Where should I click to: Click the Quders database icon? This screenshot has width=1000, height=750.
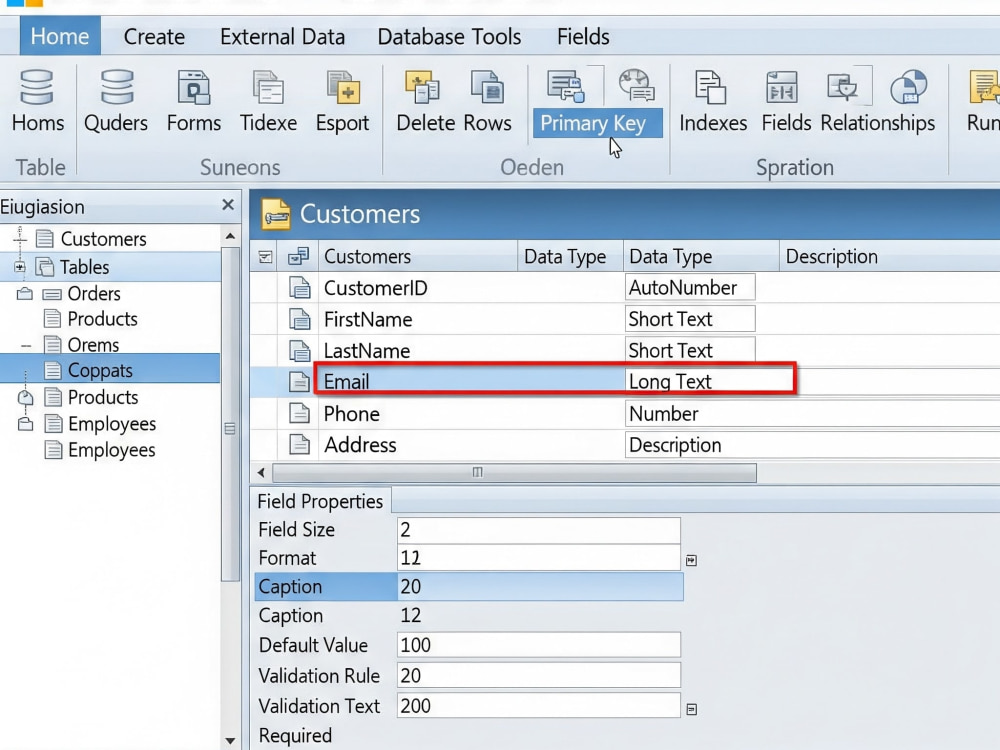[117, 87]
